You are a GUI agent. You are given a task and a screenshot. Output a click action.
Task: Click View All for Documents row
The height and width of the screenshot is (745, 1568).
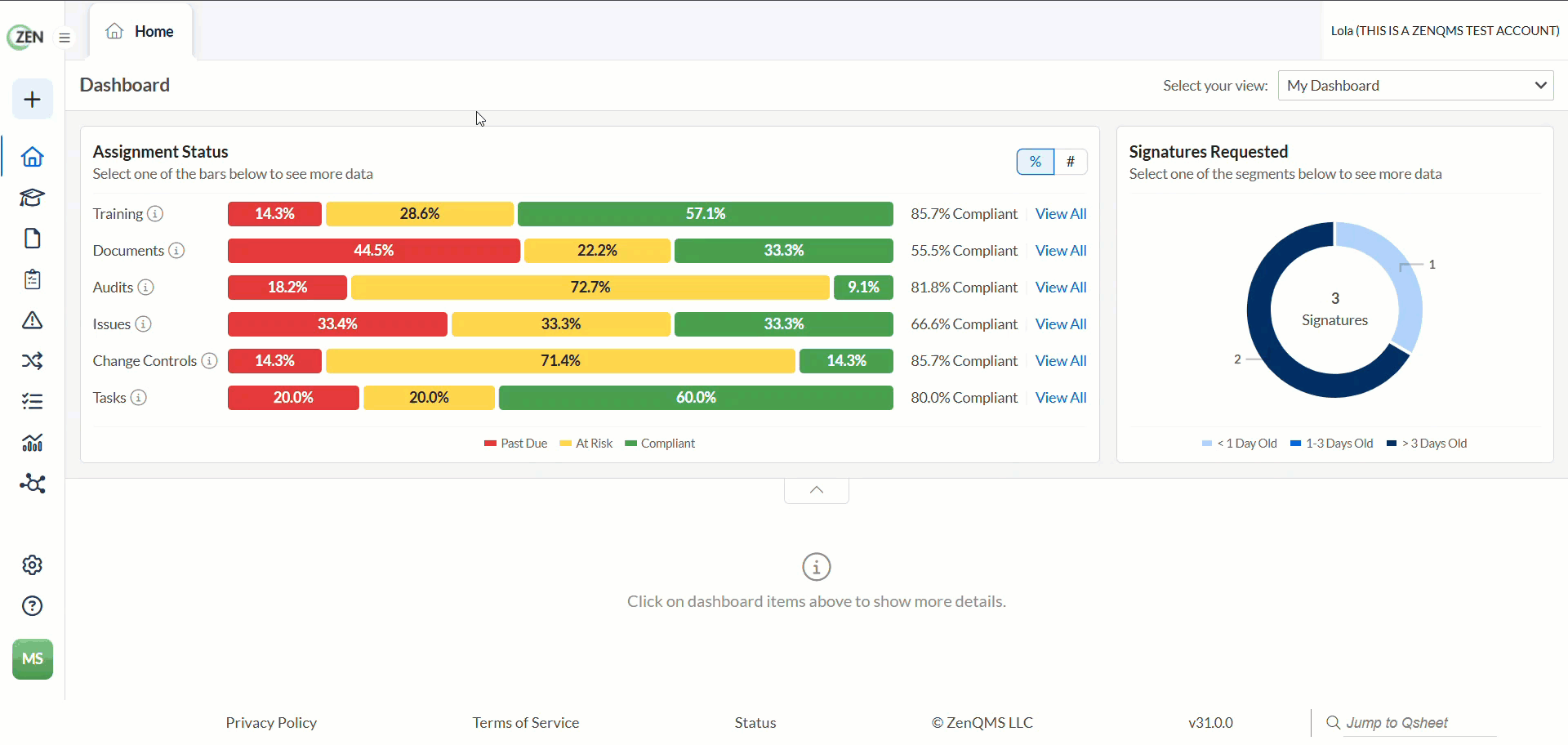coord(1060,251)
